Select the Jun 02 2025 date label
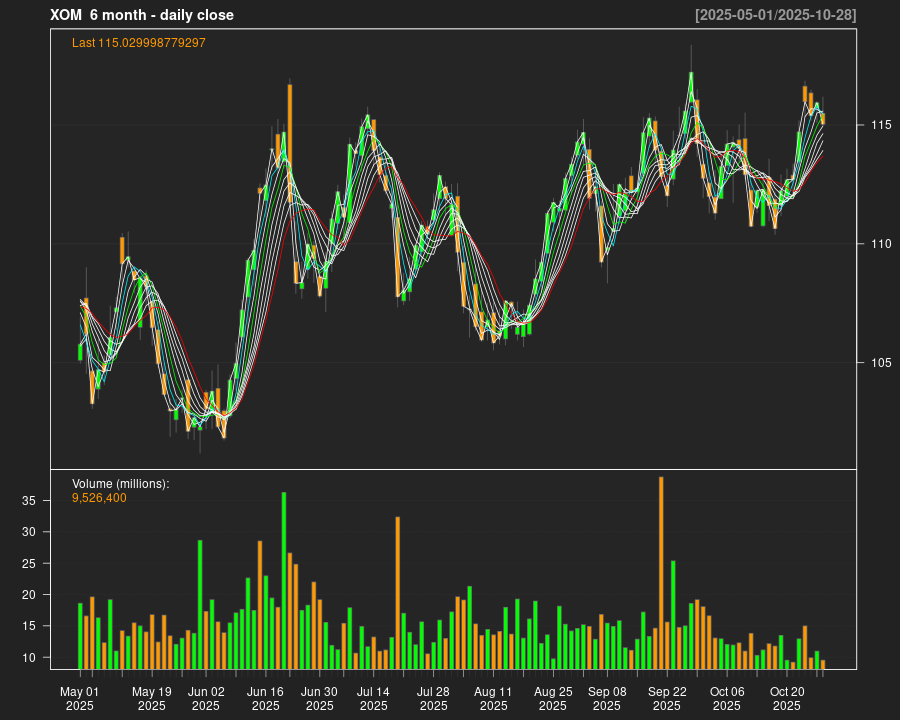 tap(206, 698)
